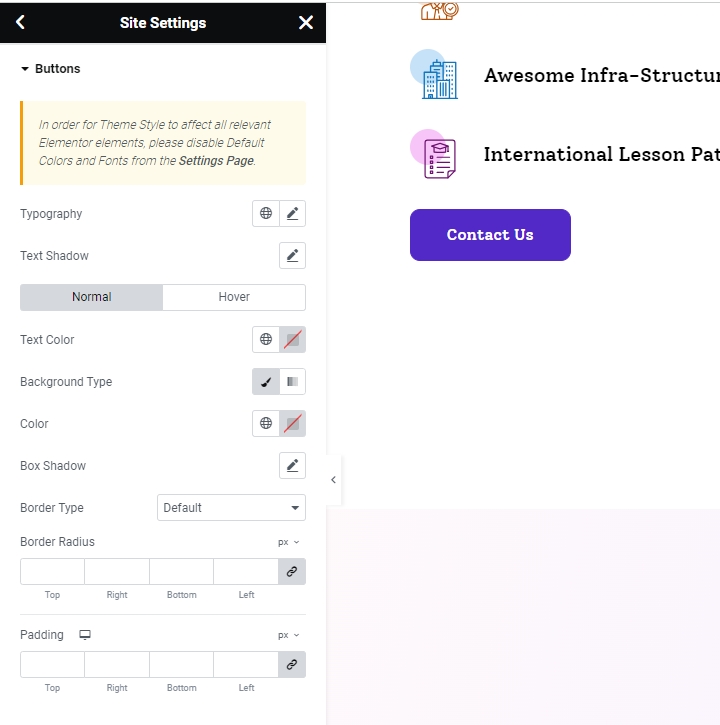The image size is (720, 725).
Task: Close the Site Settings panel
Action: point(306,22)
